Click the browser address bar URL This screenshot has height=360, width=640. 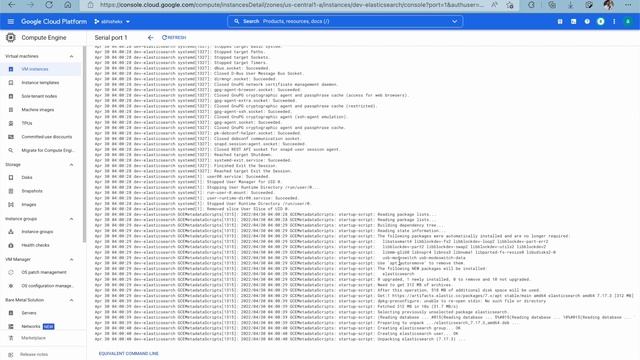(x=291, y=5)
